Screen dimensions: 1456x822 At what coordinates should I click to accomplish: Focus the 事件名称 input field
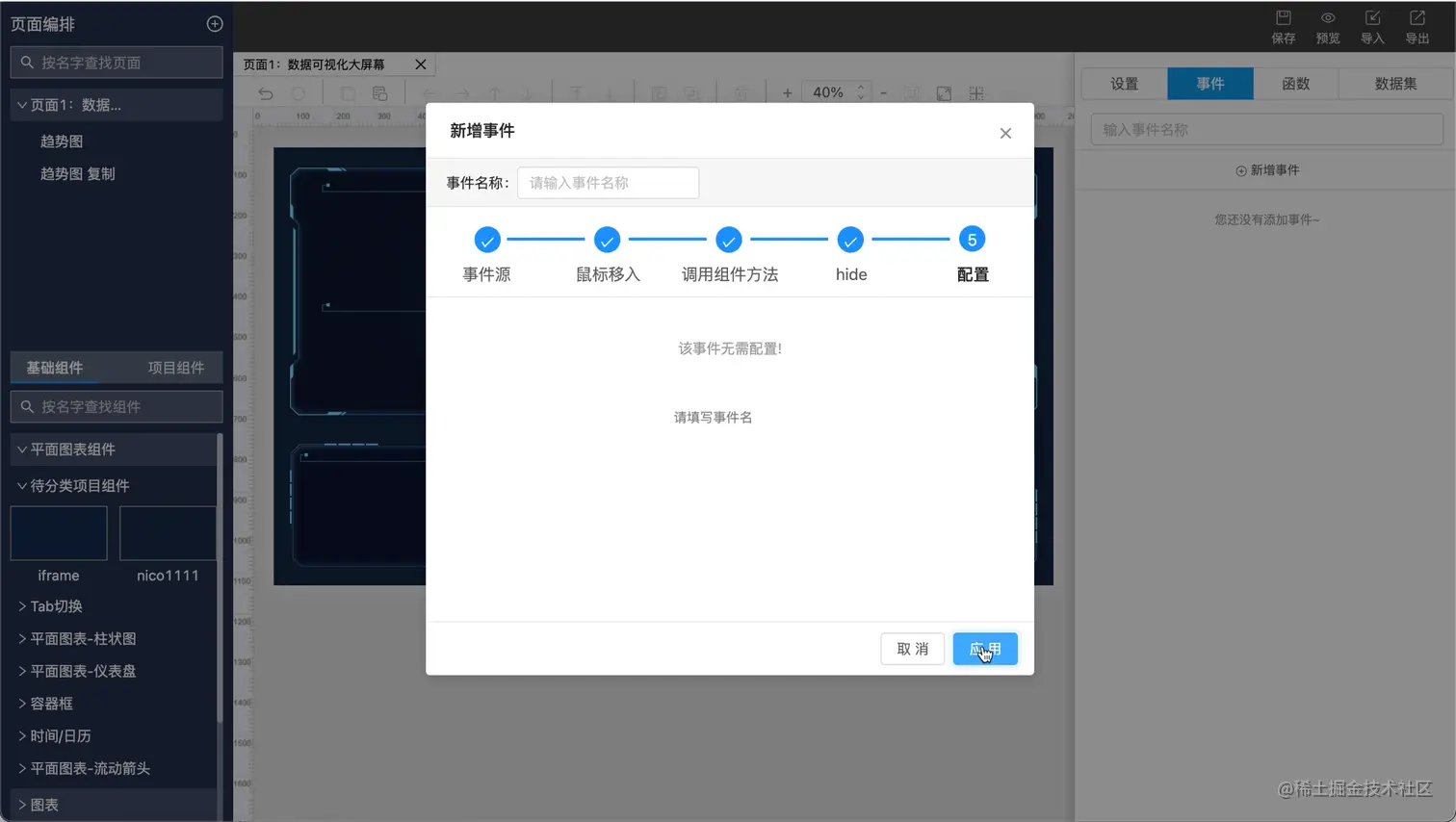(x=609, y=183)
